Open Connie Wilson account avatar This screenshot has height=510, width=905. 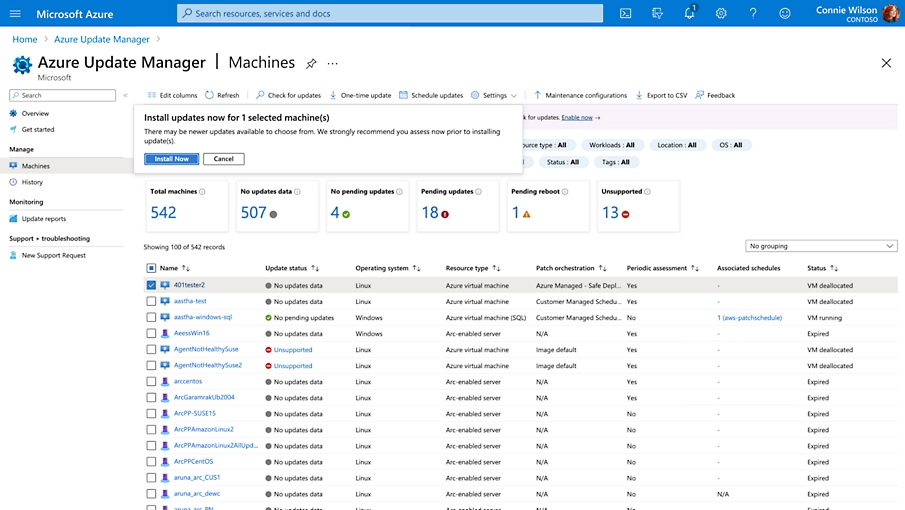tap(891, 13)
